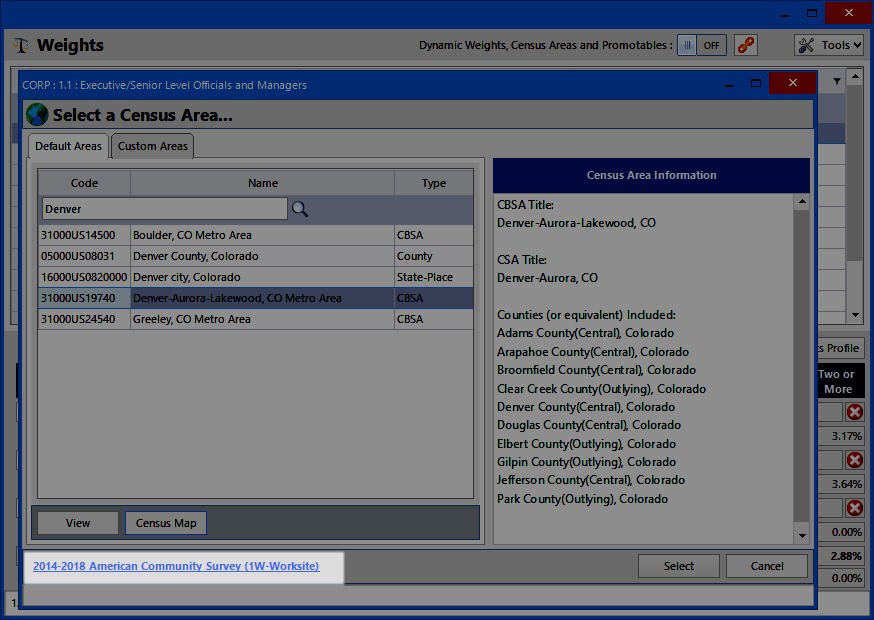The width and height of the screenshot is (874, 620).
Task: Click the red chain link icon
Action: (746, 45)
